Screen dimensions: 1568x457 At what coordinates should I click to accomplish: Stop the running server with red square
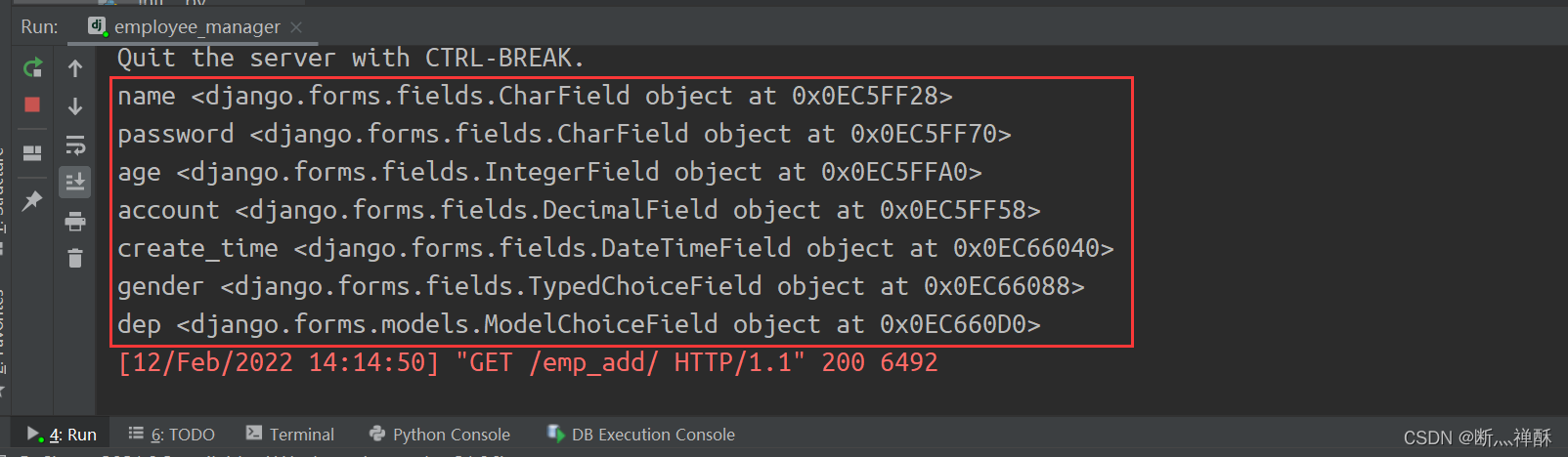pos(32,104)
